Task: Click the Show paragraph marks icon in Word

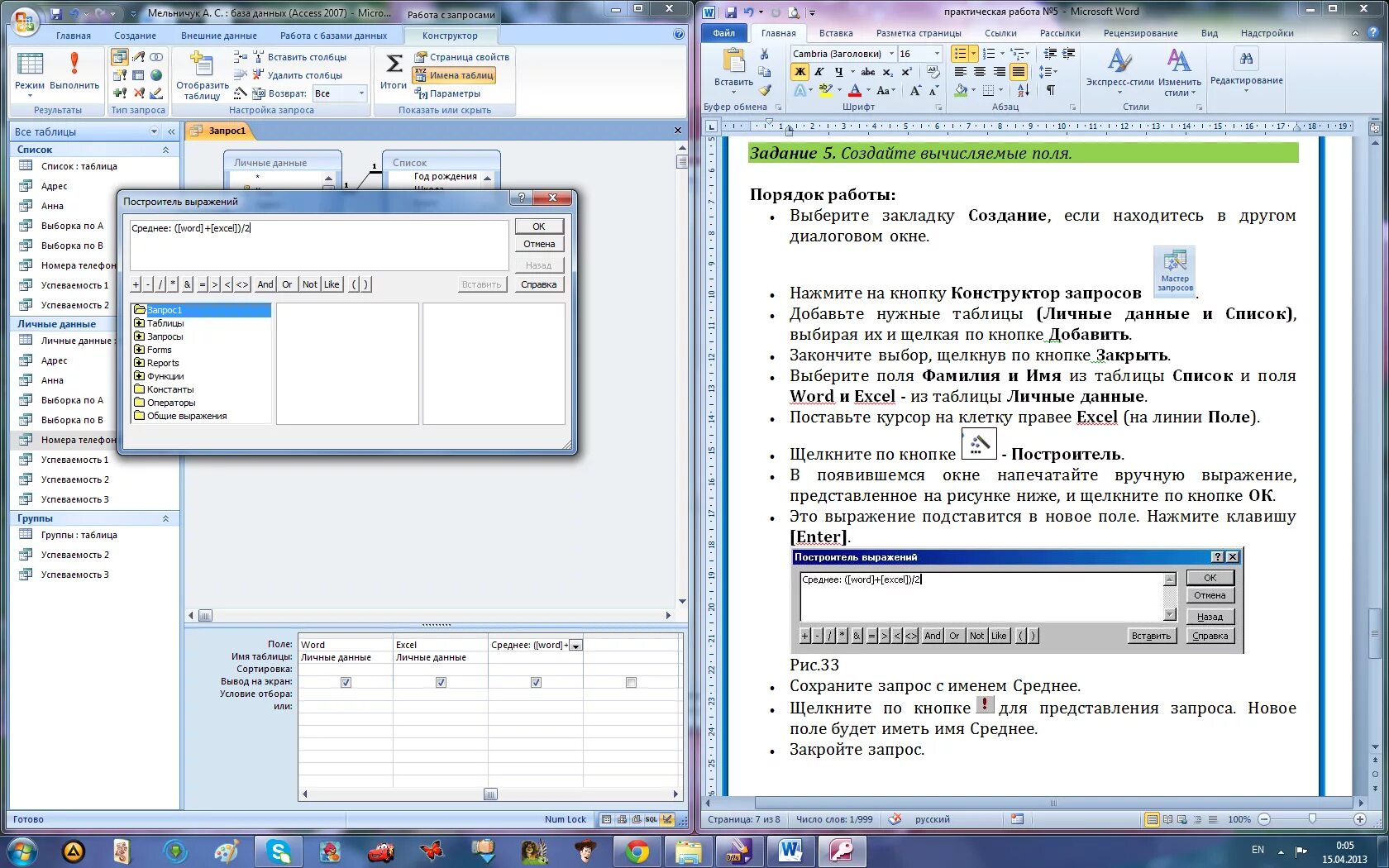Action: [x=1050, y=90]
